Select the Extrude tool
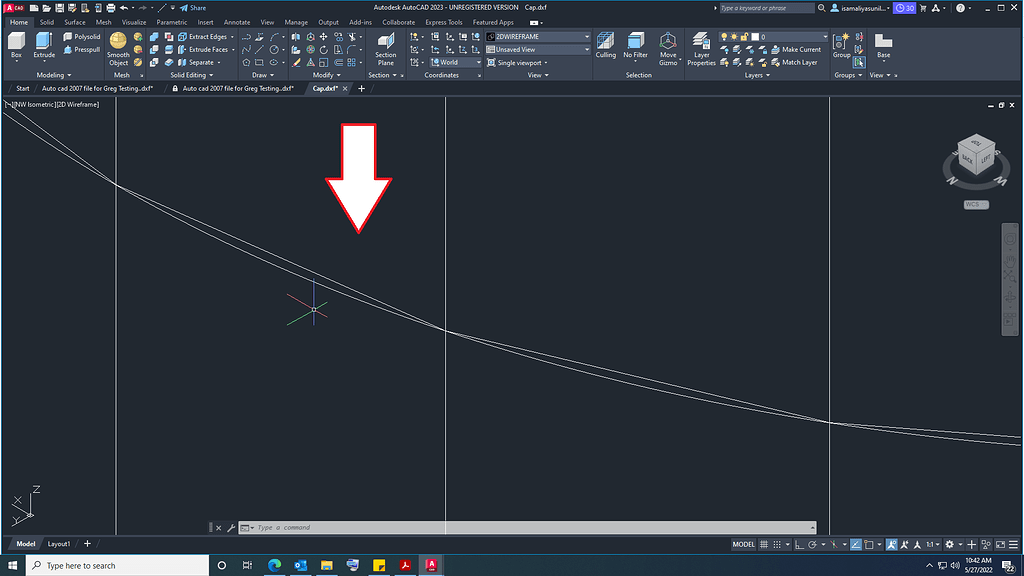Image resolution: width=1024 pixels, height=576 pixels. point(42,42)
